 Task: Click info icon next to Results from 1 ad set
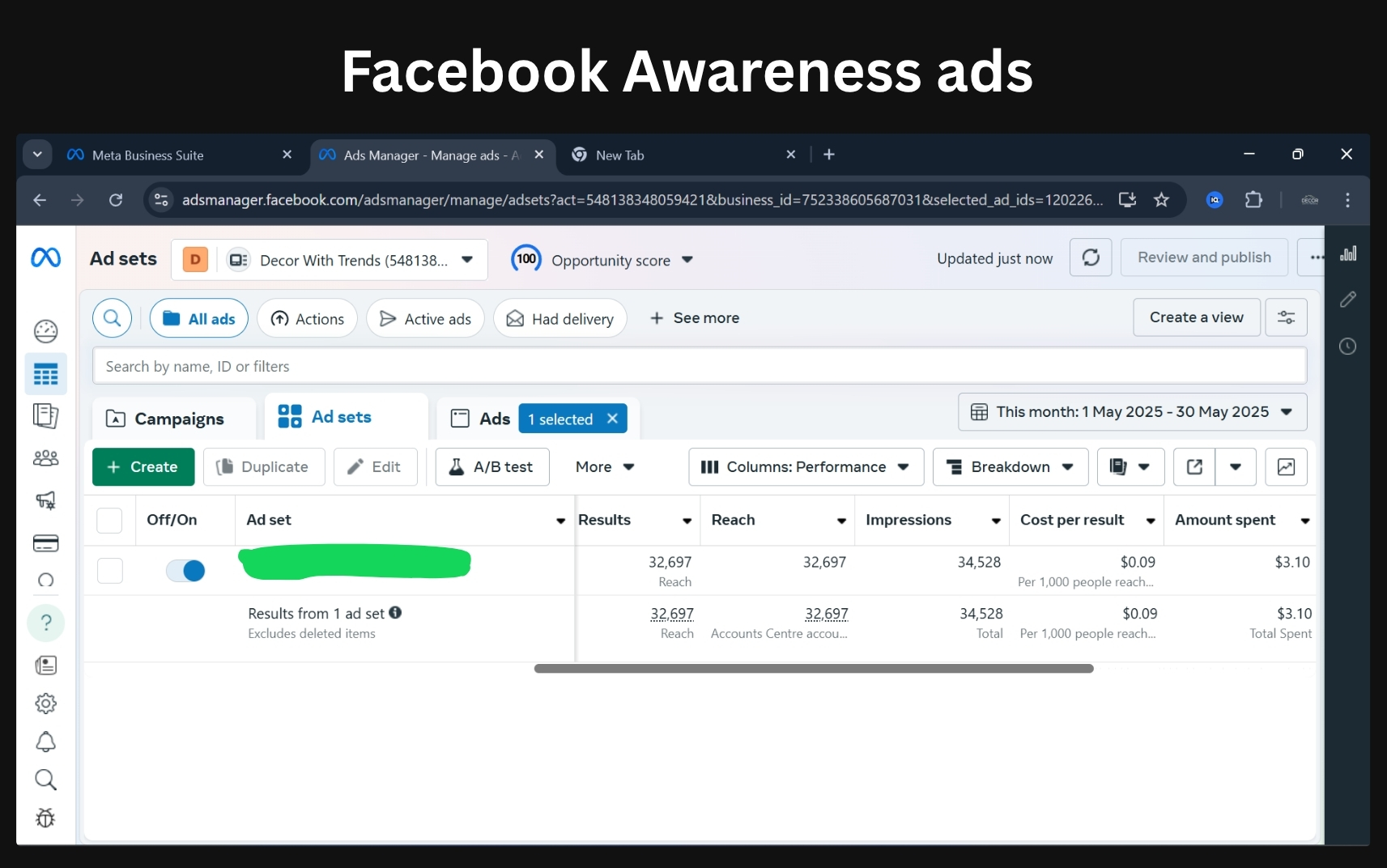coord(395,613)
